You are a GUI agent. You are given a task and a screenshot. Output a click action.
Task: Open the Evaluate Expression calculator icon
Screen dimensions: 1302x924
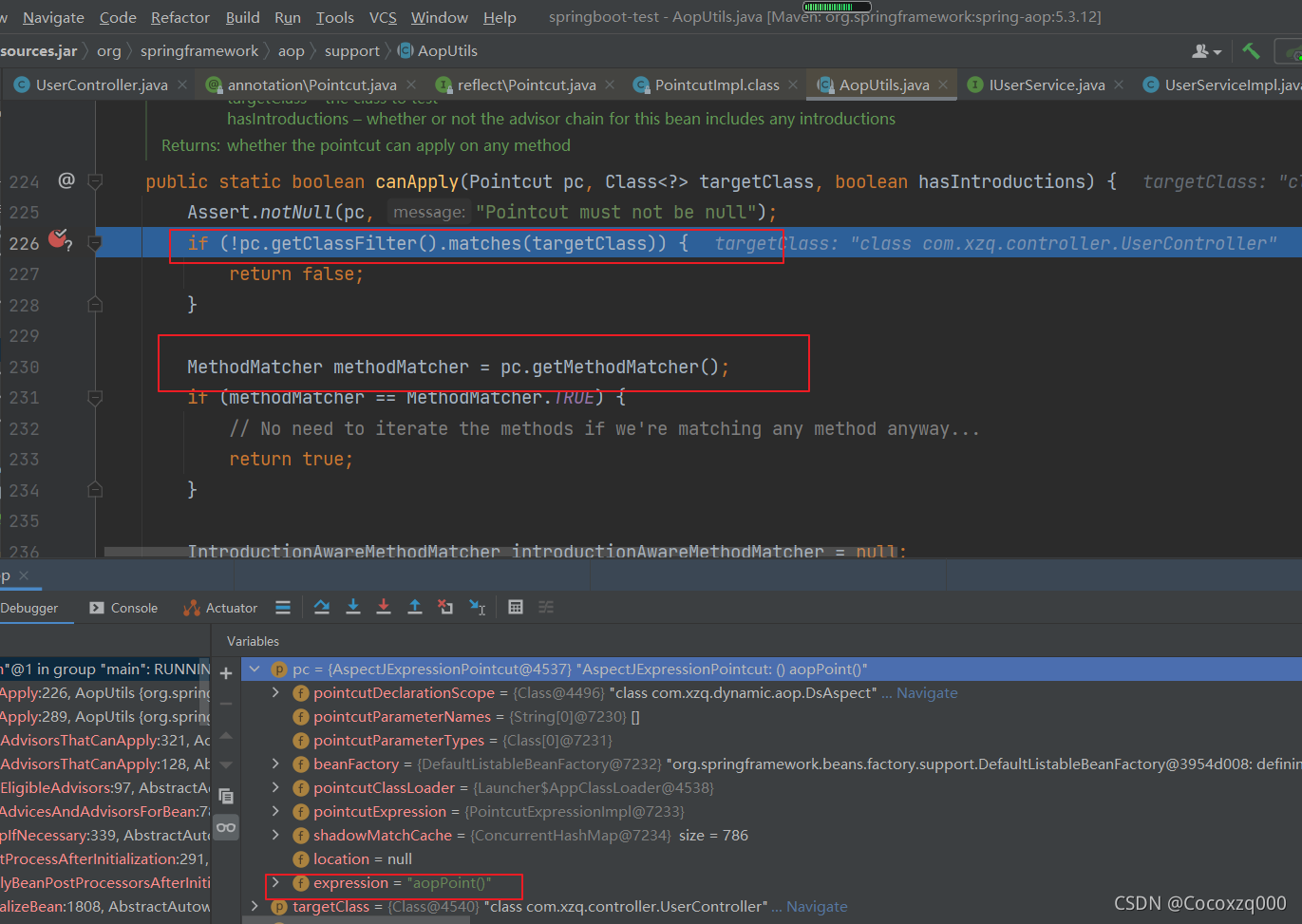point(516,607)
